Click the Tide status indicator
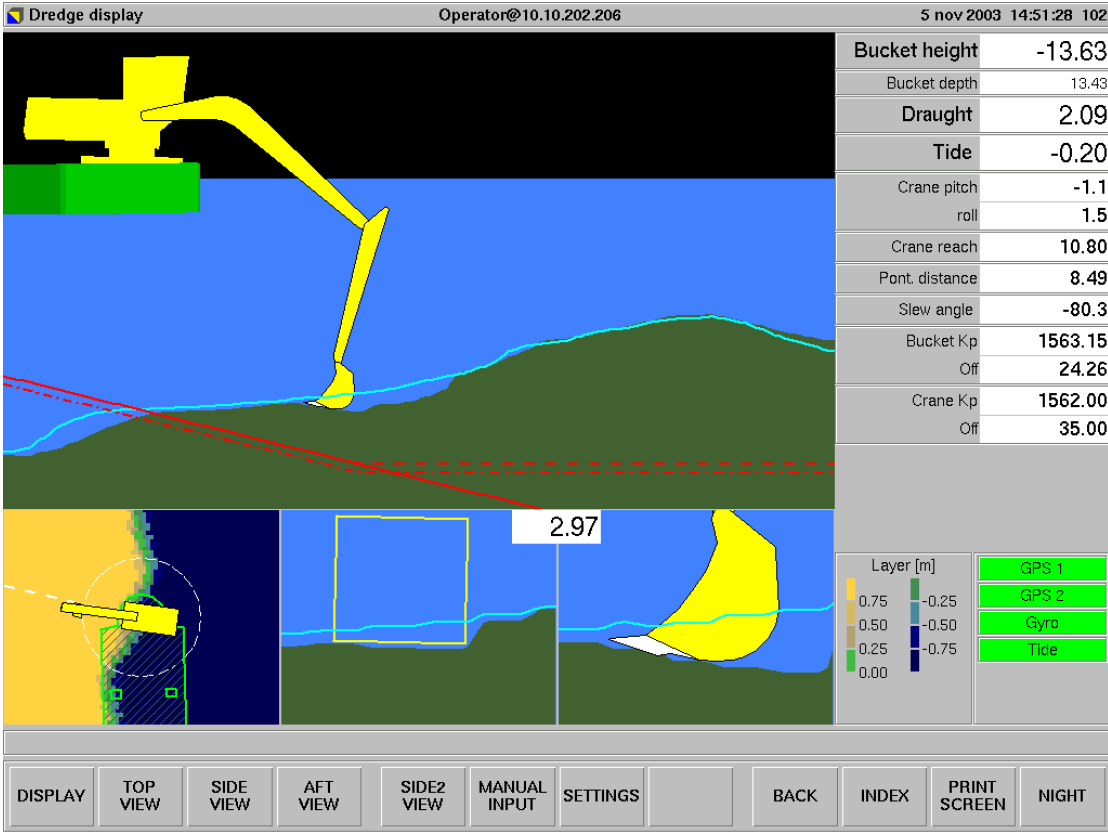 [x=1042, y=649]
